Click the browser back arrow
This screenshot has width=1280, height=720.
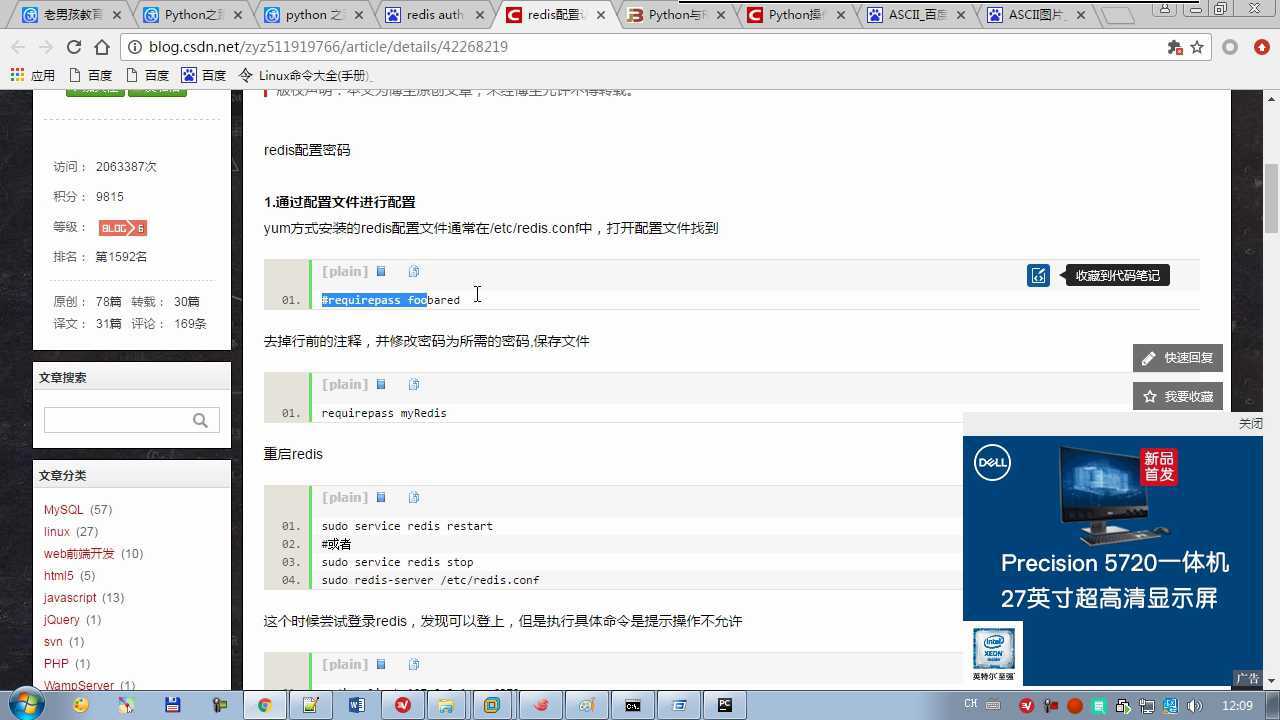click(18, 47)
